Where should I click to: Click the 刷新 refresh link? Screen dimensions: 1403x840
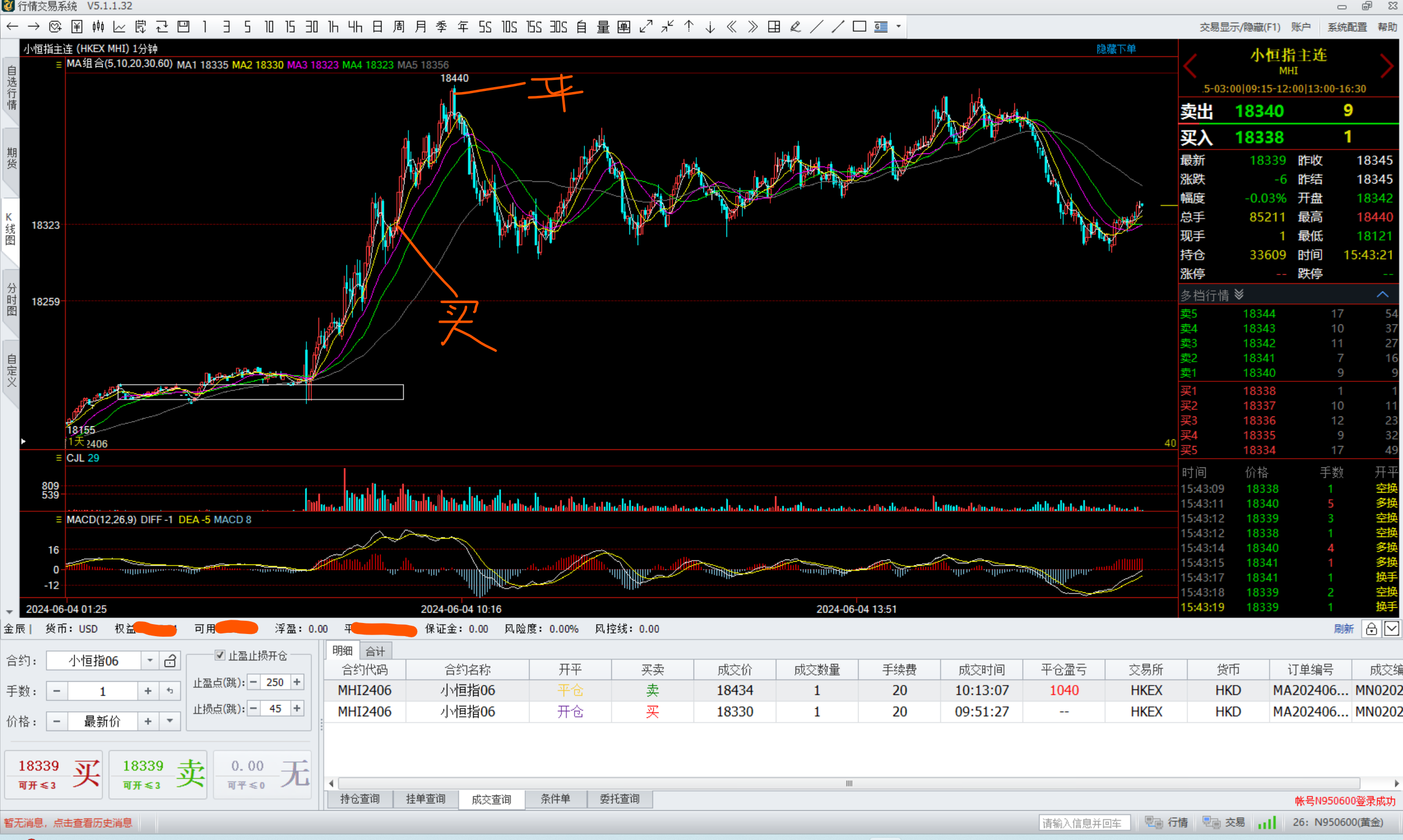pyautogui.click(x=1344, y=629)
